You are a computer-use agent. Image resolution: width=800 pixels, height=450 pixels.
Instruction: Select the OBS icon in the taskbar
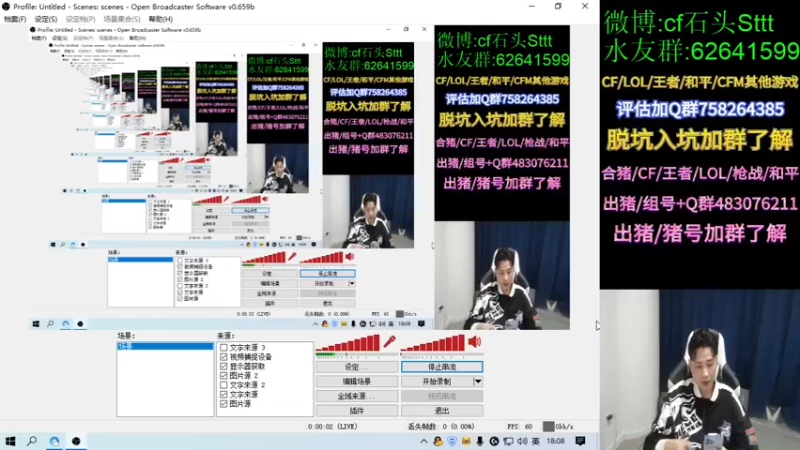click(x=76, y=441)
